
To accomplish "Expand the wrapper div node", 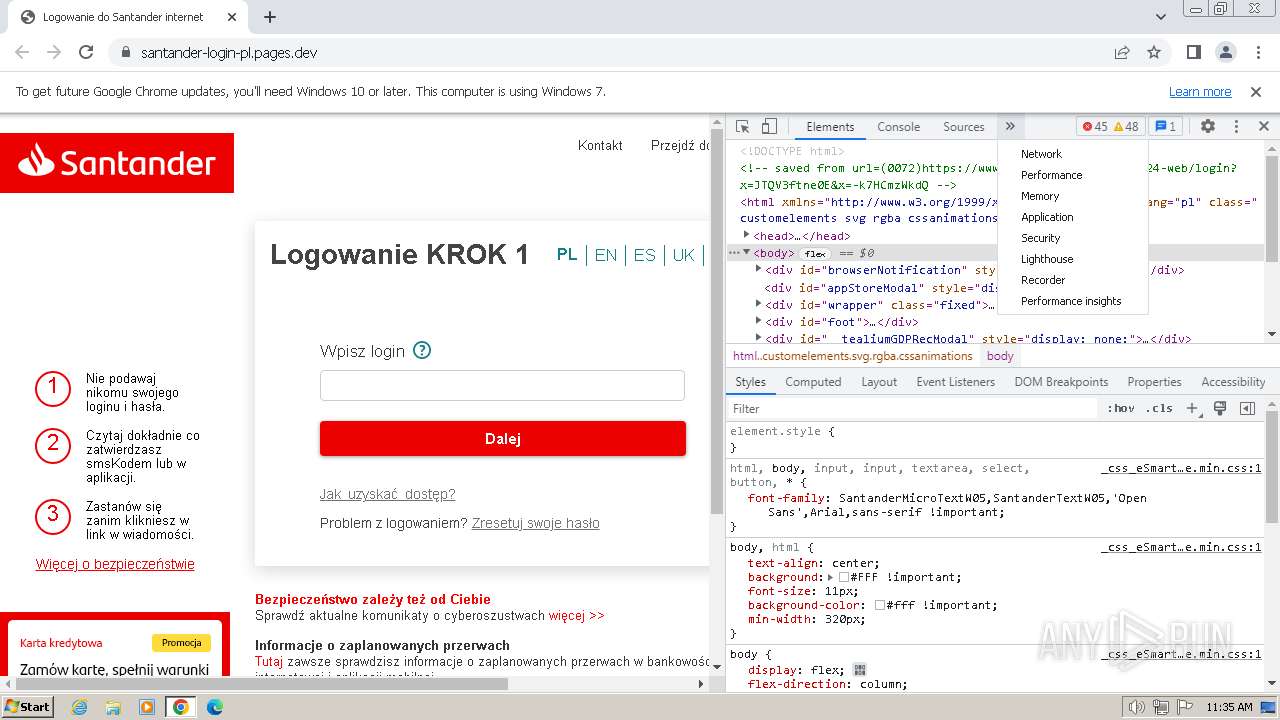I will (758, 304).
